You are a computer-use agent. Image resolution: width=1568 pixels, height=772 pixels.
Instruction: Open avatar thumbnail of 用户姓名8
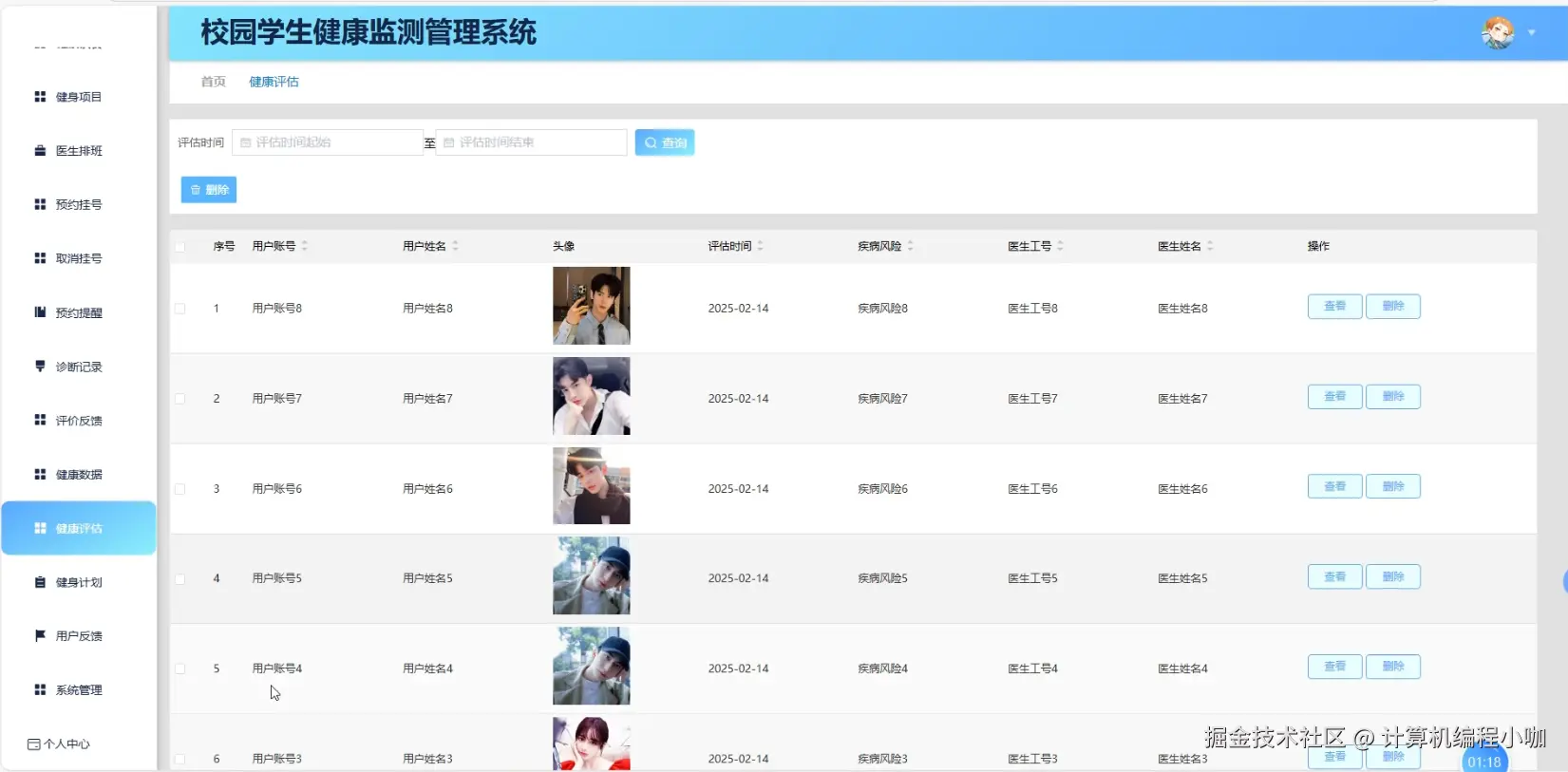pos(592,306)
